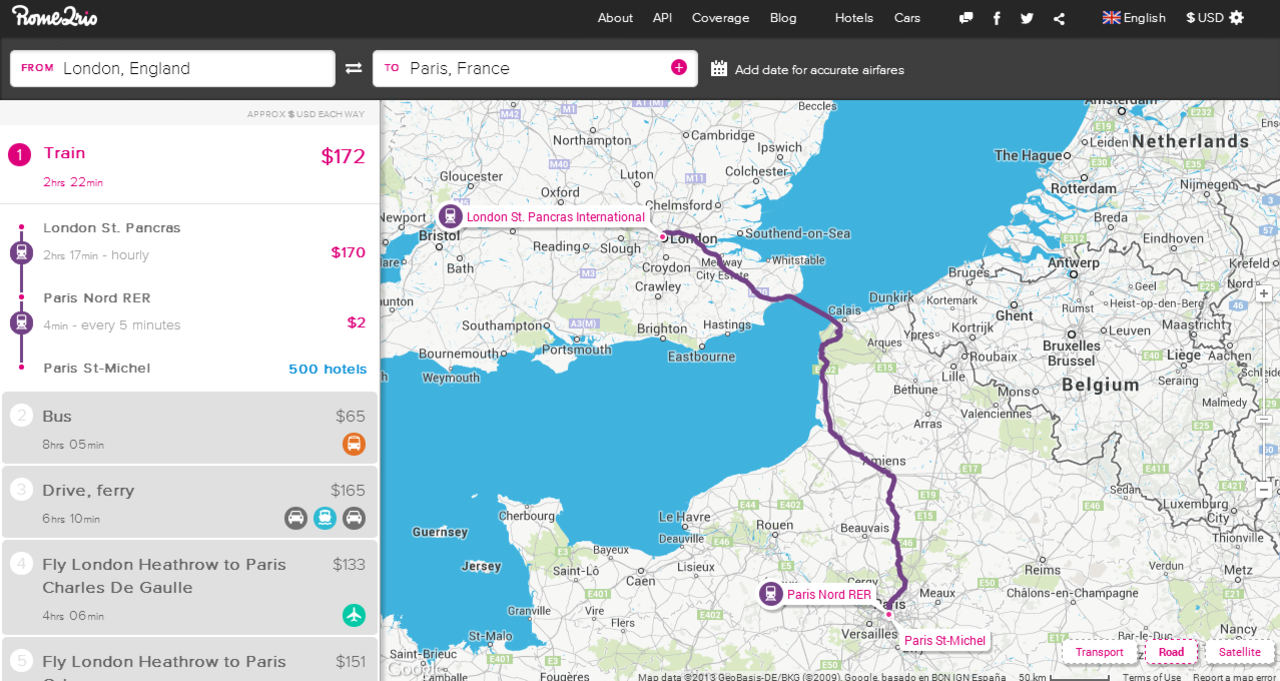This screenshot has height=681, width=1280.
Task: Swap the origin and destination with the arrows icon
Action: tap(353, 68)
